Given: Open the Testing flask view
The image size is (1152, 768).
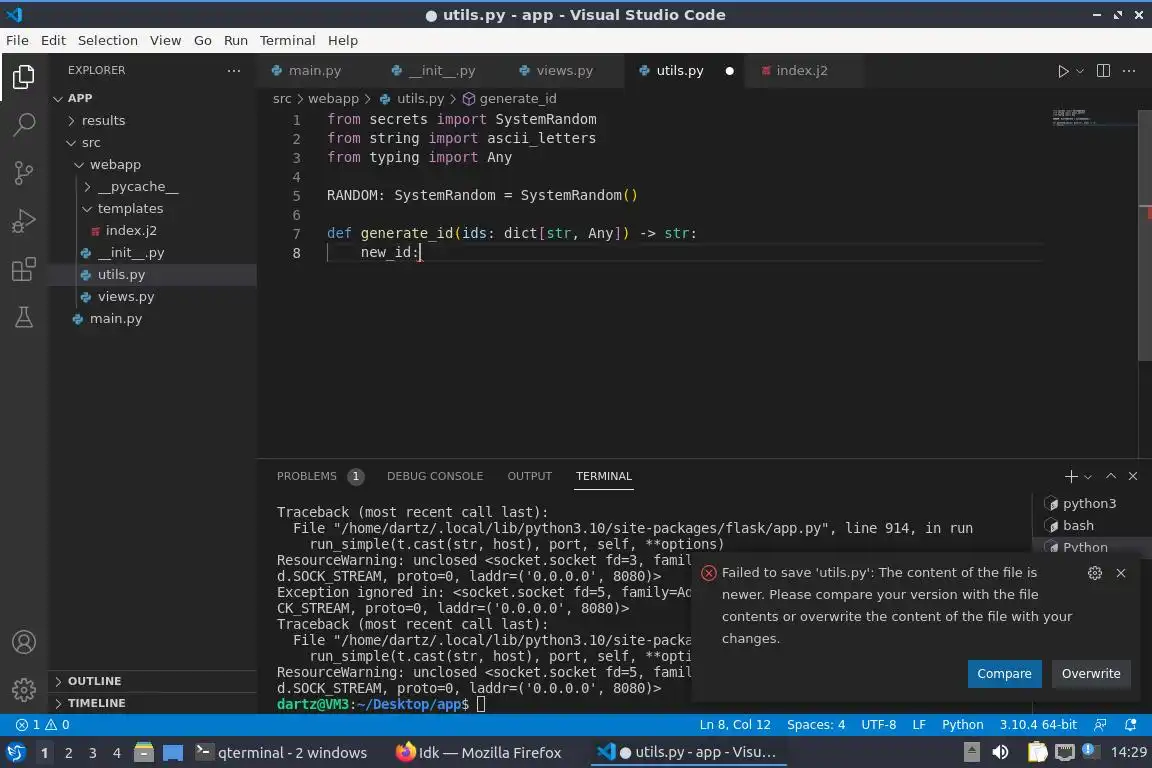Looking at the screenshot, I should tap(24, 317).
